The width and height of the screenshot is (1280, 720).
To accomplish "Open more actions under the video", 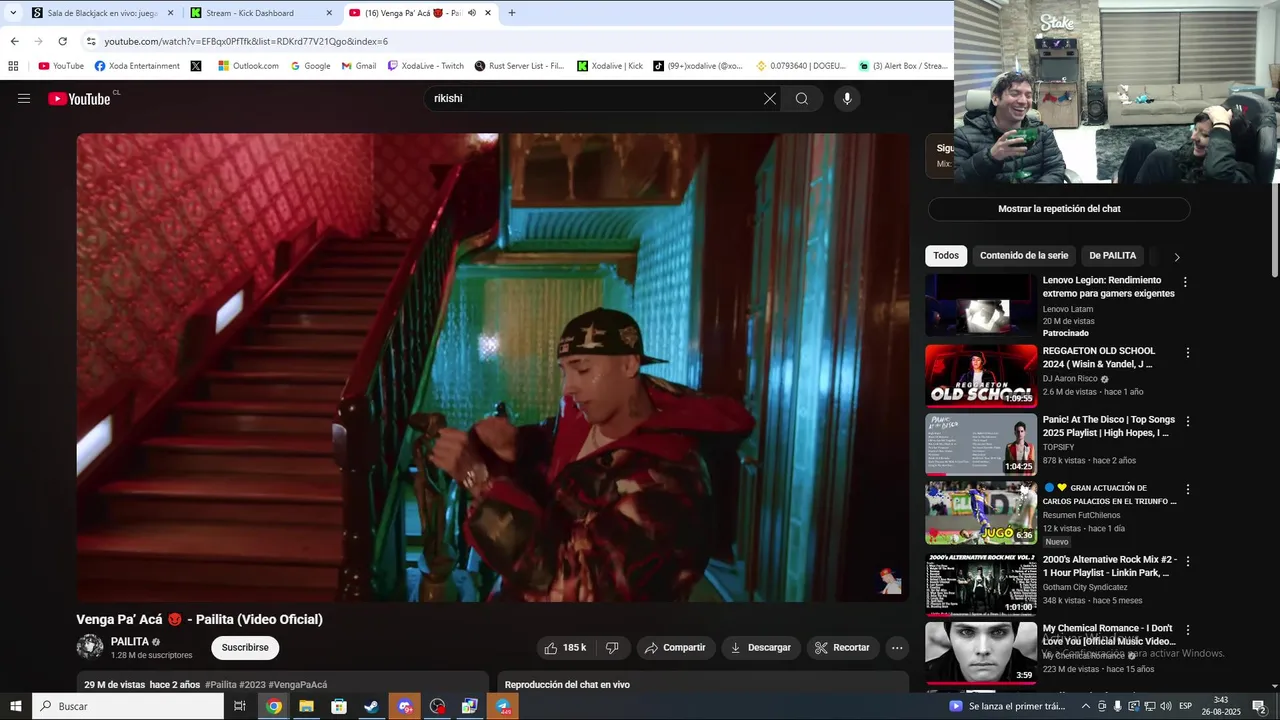I will point(897,647).
